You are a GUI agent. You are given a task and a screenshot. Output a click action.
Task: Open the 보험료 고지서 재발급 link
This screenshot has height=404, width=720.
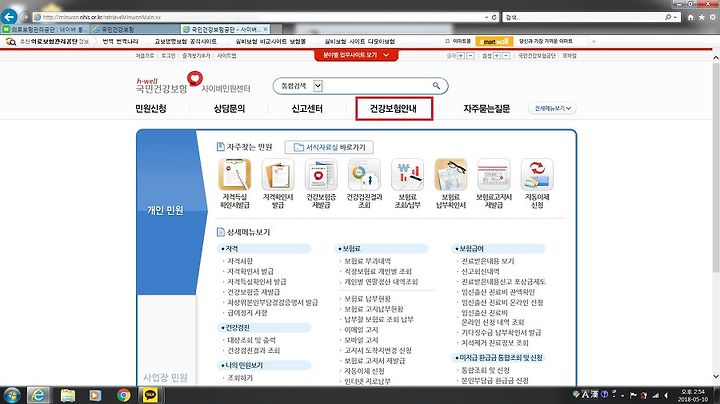(x=375, y=361)
